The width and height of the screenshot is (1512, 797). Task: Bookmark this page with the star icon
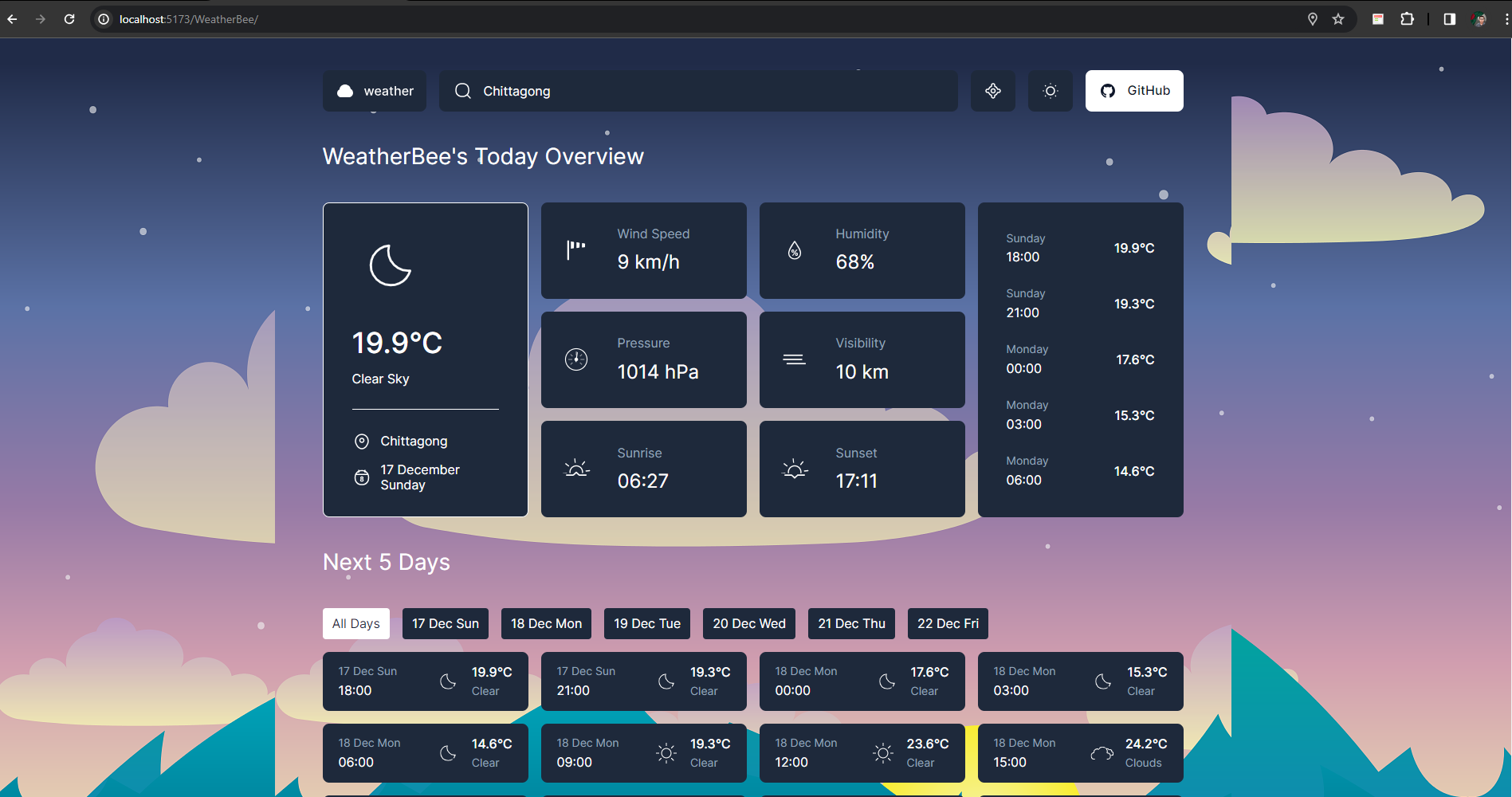[x=1338, y=19]
